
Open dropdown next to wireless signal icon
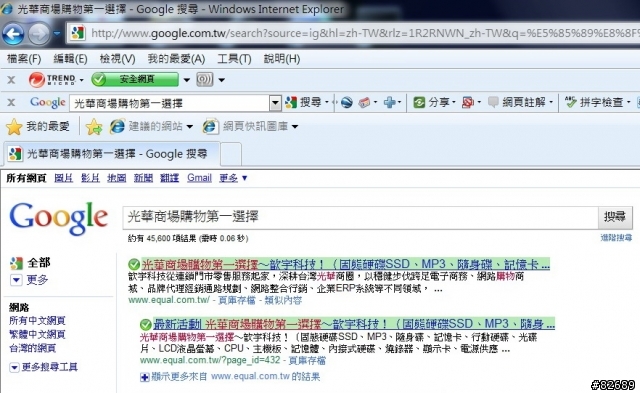coord(221,80)
